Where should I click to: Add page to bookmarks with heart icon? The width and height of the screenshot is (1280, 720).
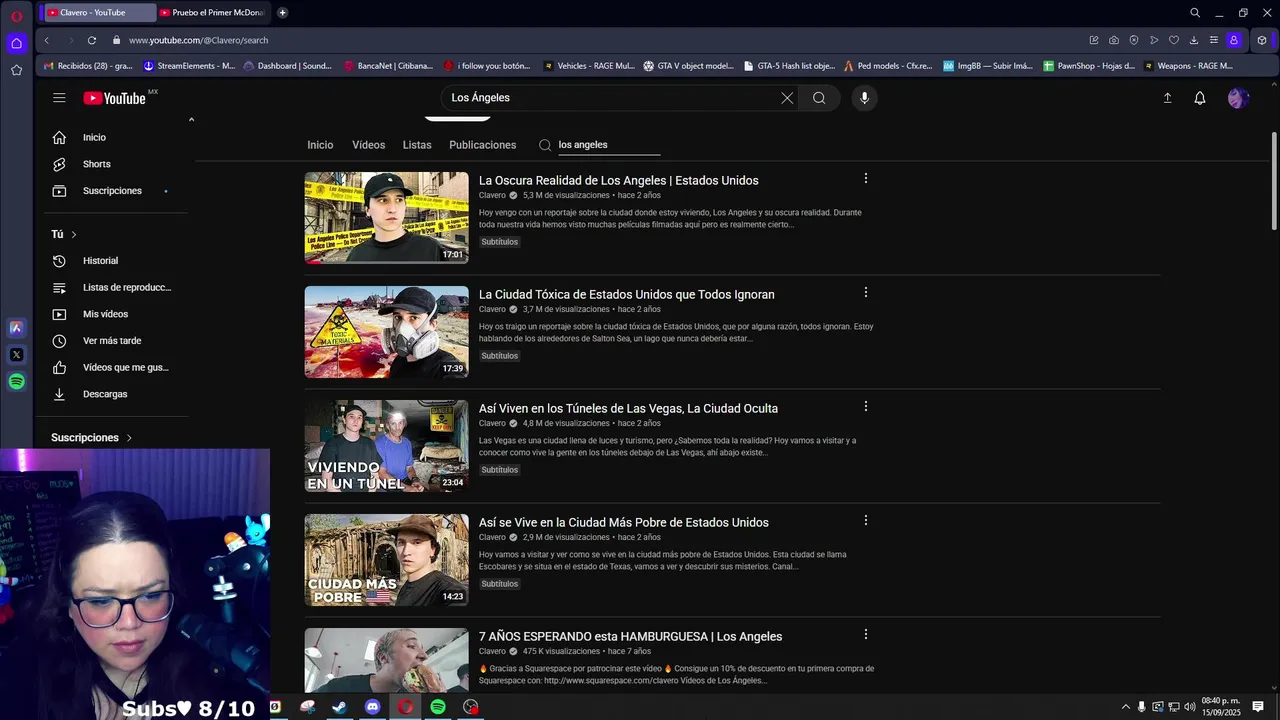1174,40
